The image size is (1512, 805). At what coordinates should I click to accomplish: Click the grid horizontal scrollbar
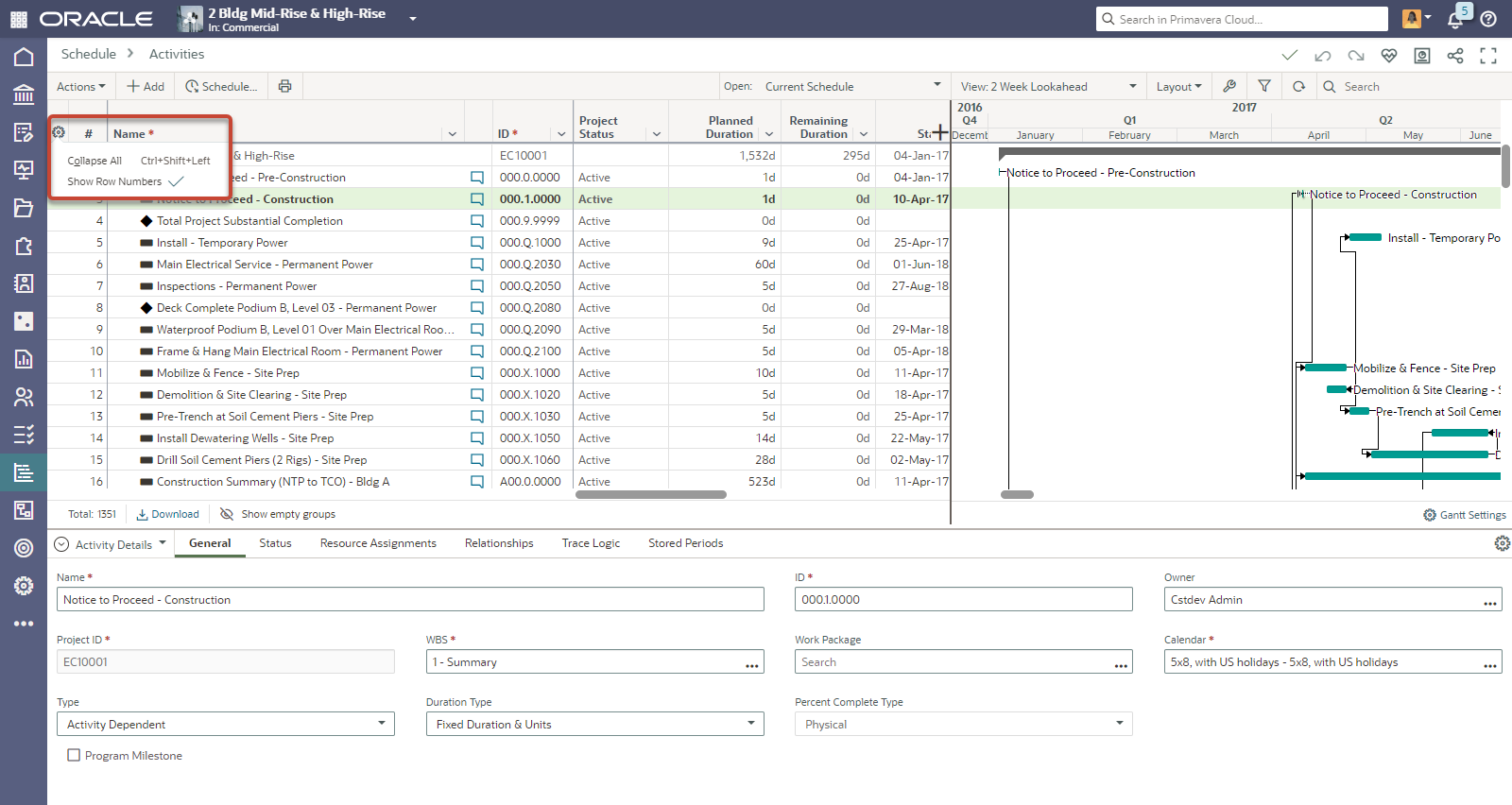coord(651,494)
